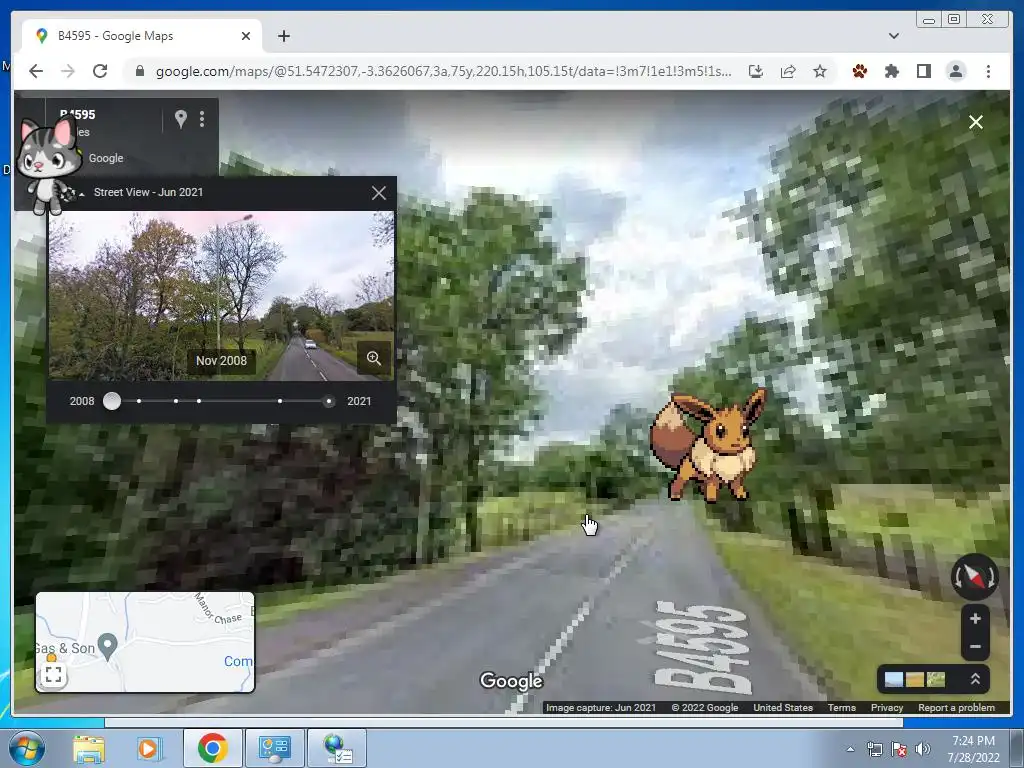Click the network tray icon
Screen dimensions: 1024x768
click(874, 749)
